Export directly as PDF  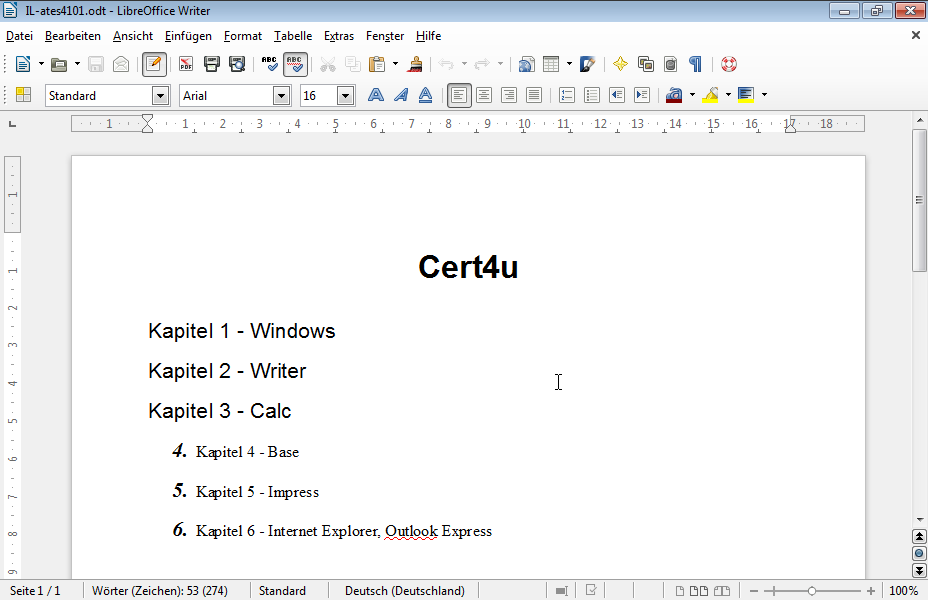[x=186, y=64]
